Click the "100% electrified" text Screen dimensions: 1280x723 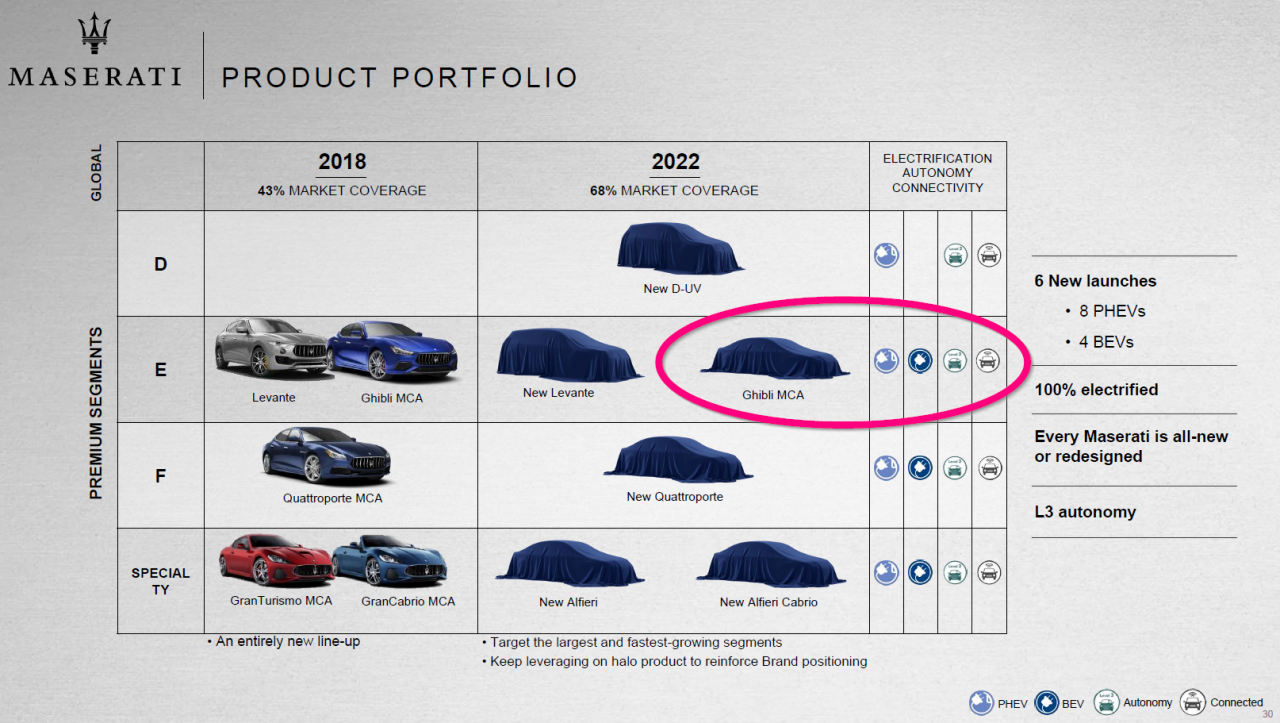(1096, 390)
